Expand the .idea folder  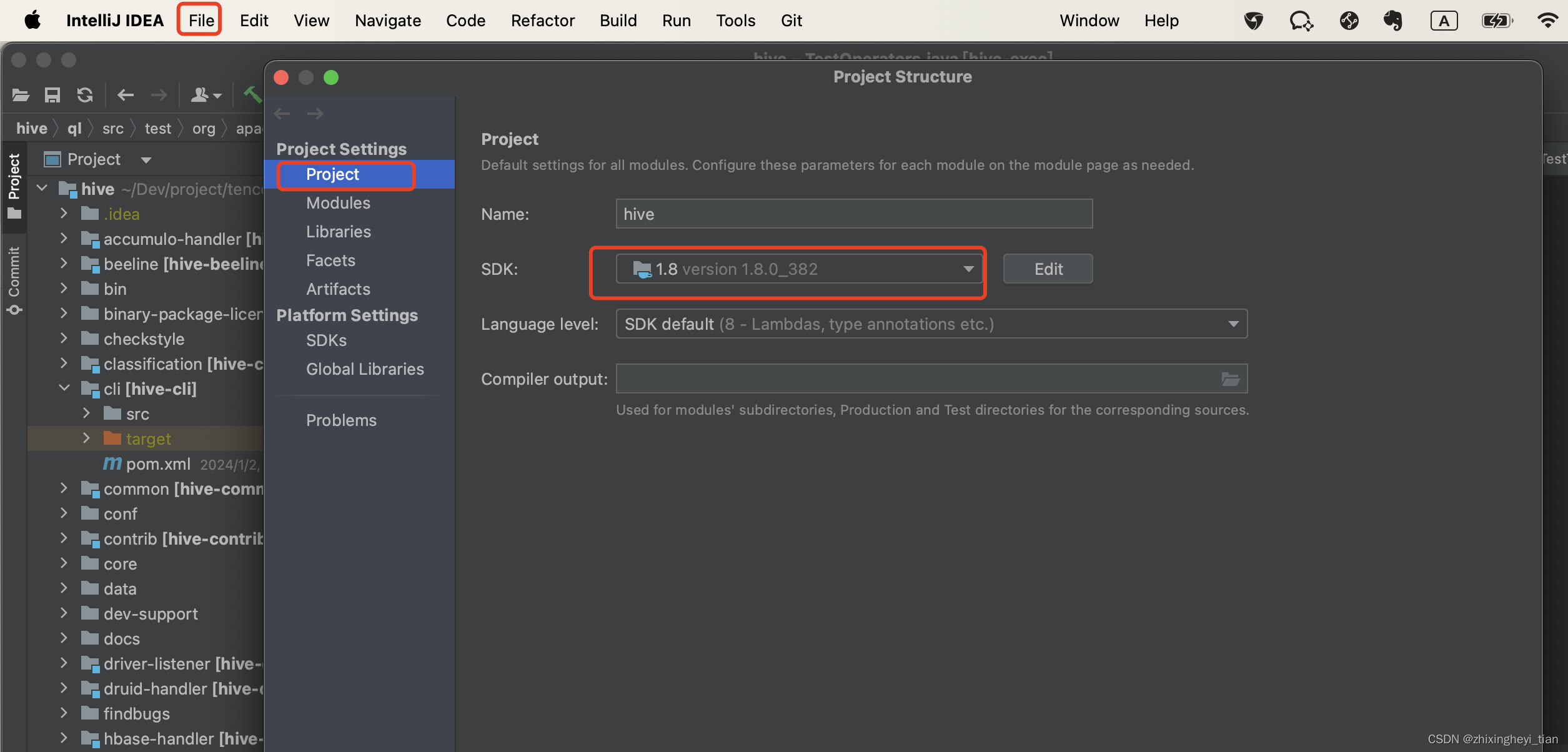[x=63, y=214]
